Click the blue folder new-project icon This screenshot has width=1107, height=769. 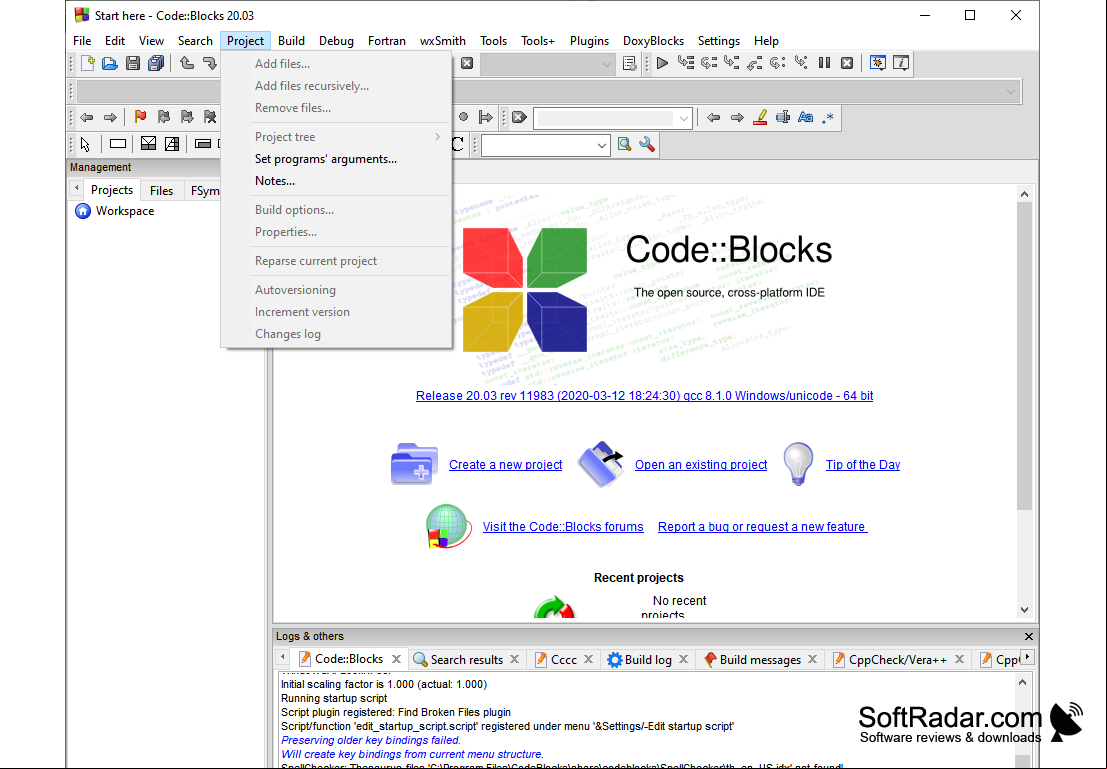(x=414, y=464)
